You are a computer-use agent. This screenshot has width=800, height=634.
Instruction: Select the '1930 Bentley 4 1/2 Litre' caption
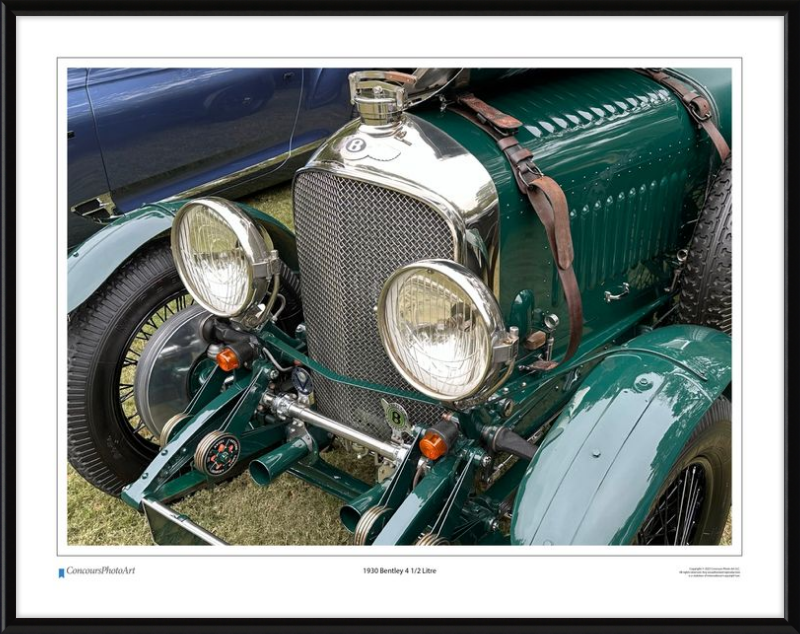coord(399,571)
